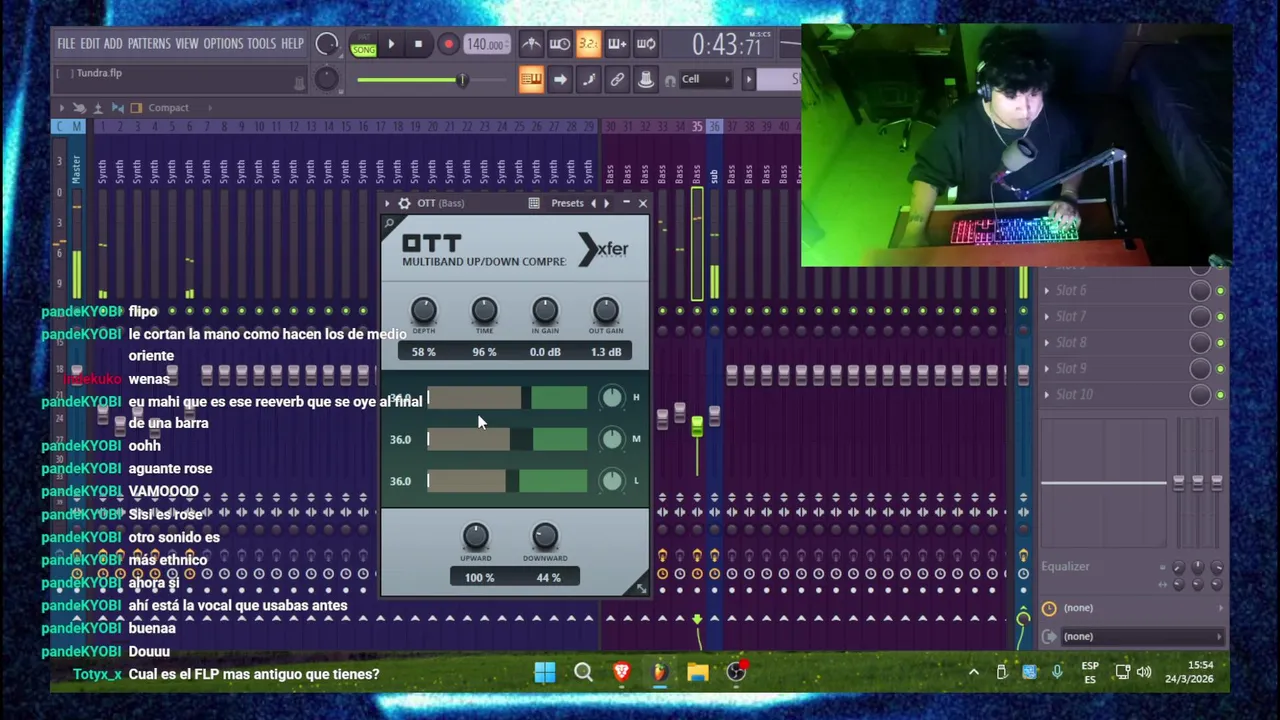The width and height of the screenshot is (1280, 720).
Task: Click the play button
Action: click(391, 44)
